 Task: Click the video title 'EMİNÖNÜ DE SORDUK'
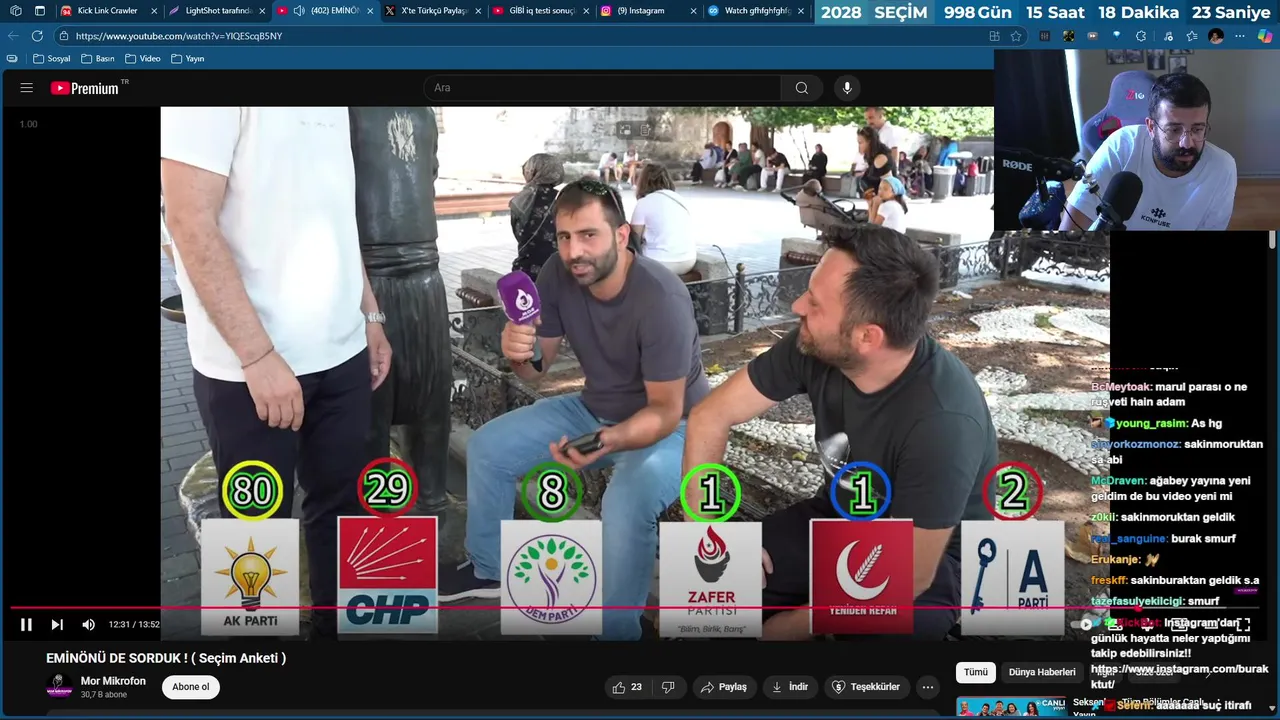[166, 658]
